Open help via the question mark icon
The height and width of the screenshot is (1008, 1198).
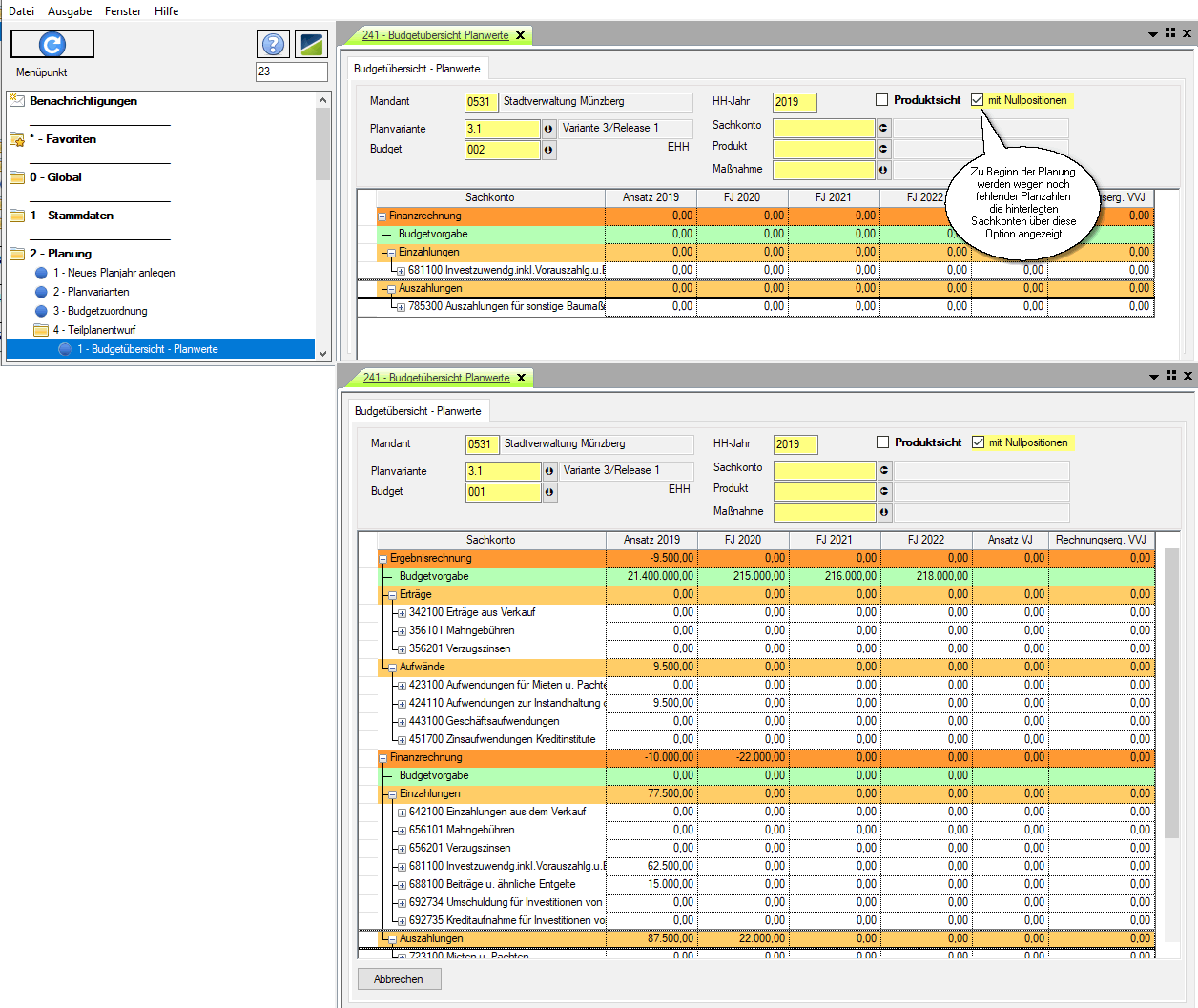[273, 44]
